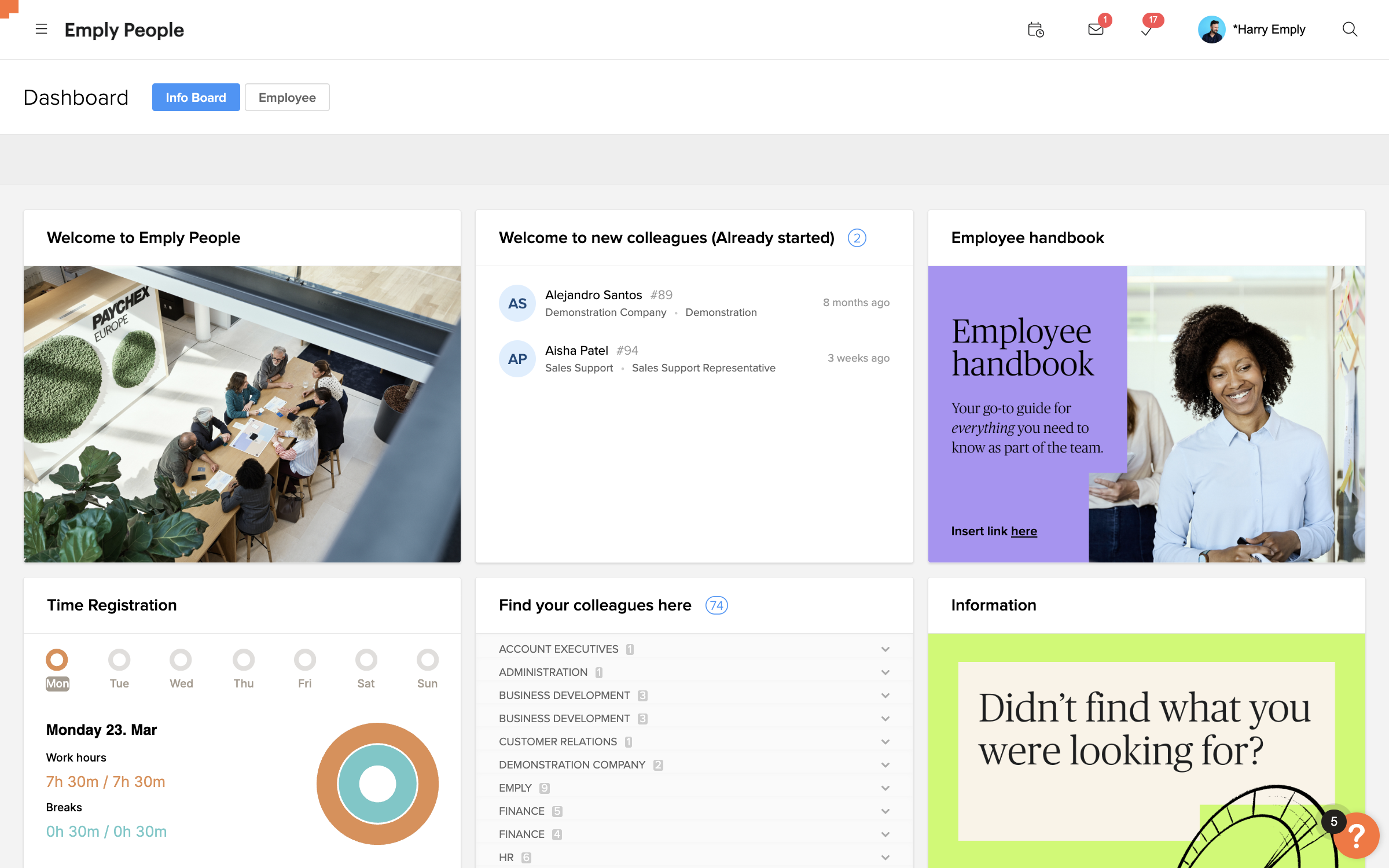Click the search magnifier icon
The width and height of the screenshot is (1389, 868).
pos(1350,30)
